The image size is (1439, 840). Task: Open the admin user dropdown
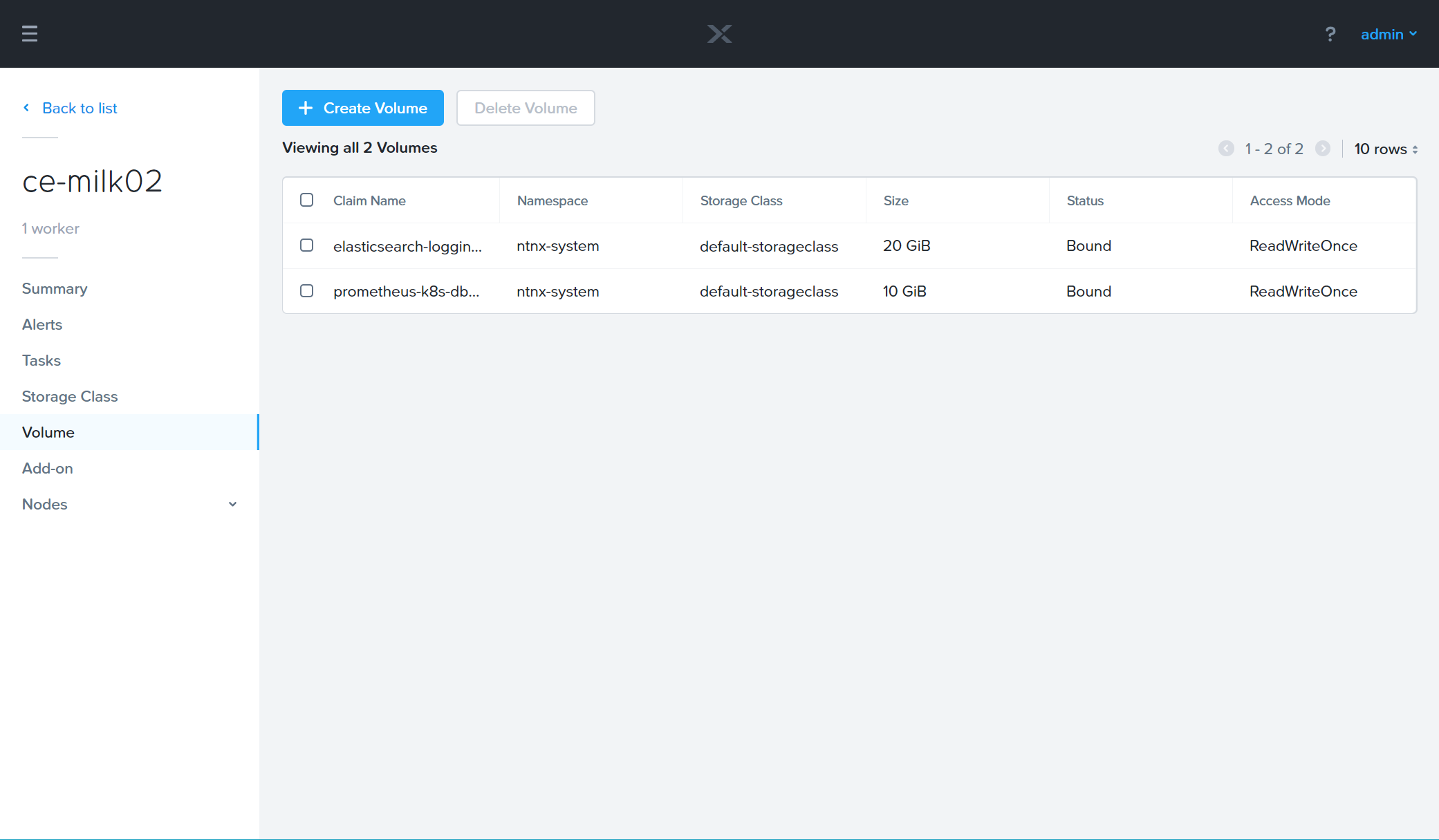click(x=1389, y=34)
